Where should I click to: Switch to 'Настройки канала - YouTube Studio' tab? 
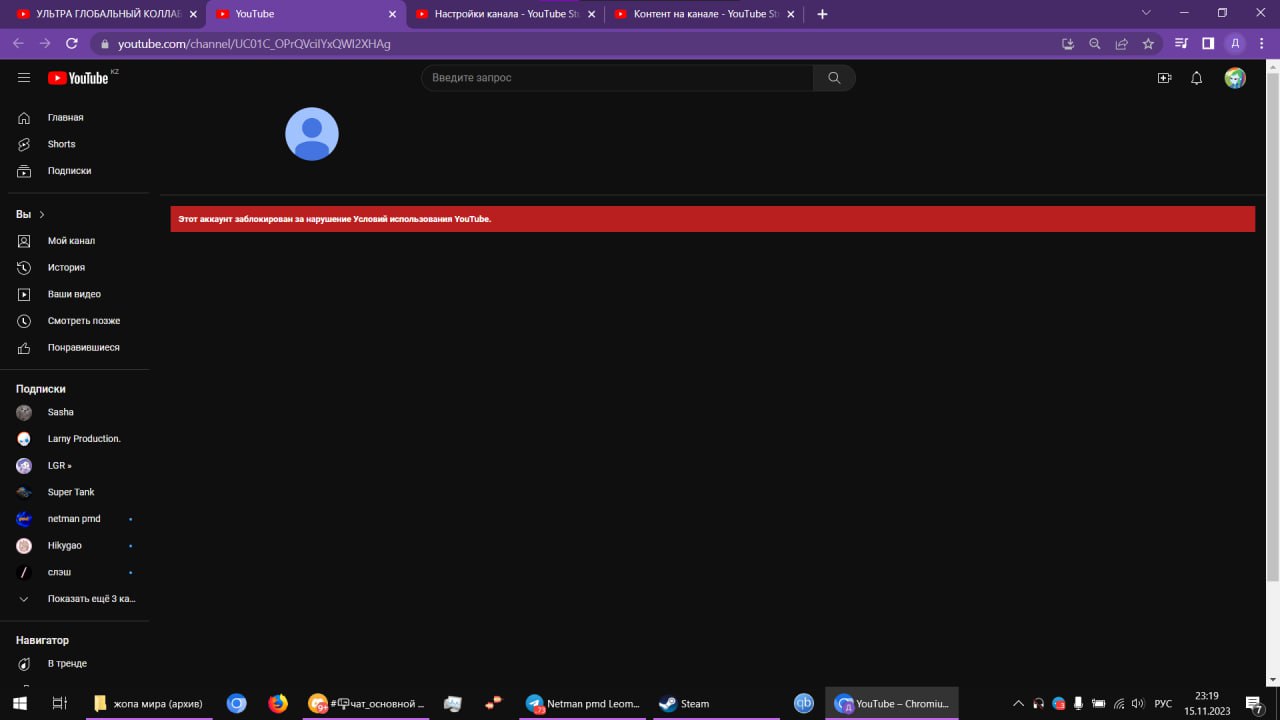[x=506, y=14]
